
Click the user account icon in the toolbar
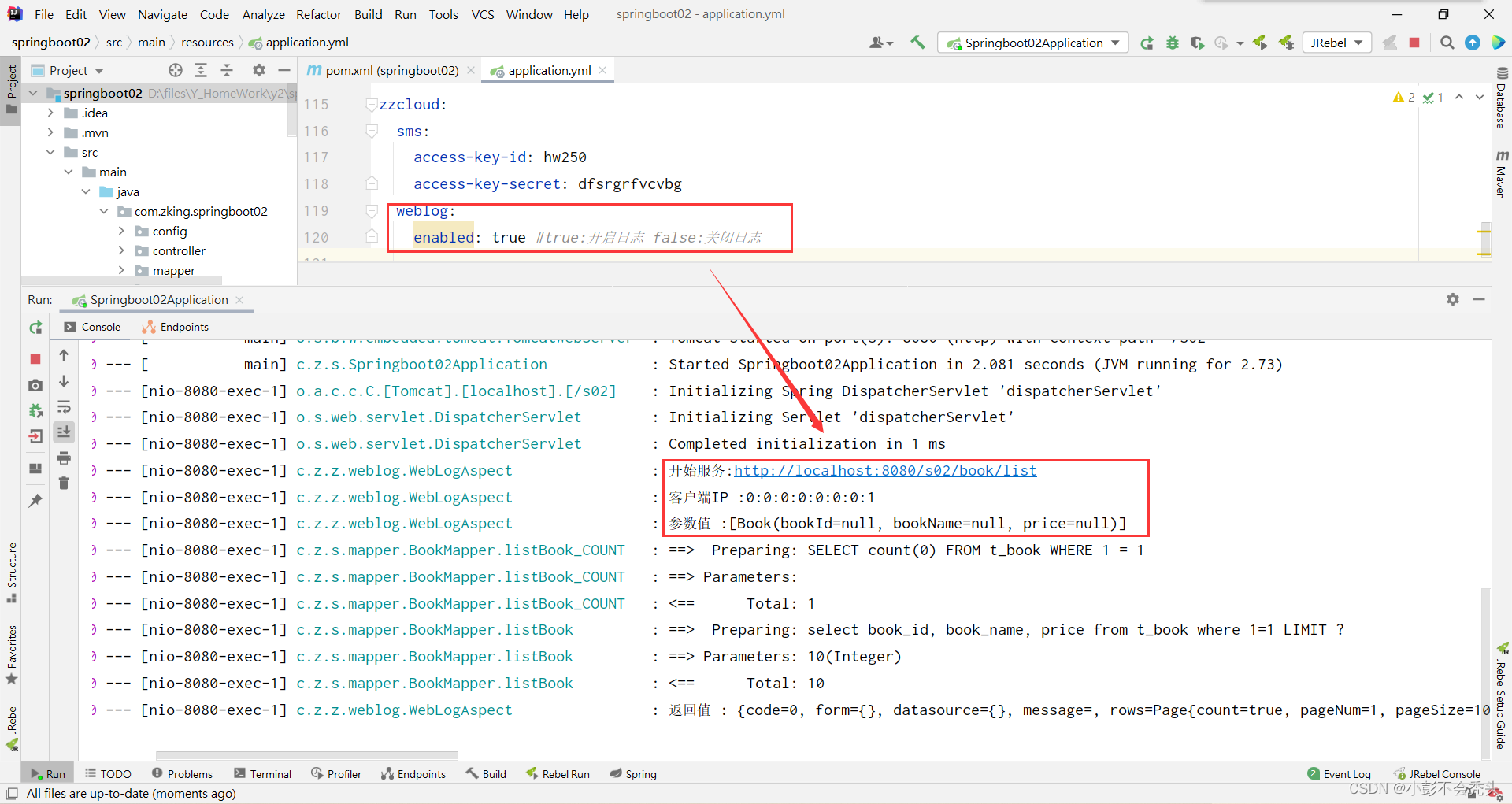click(880, 43)
